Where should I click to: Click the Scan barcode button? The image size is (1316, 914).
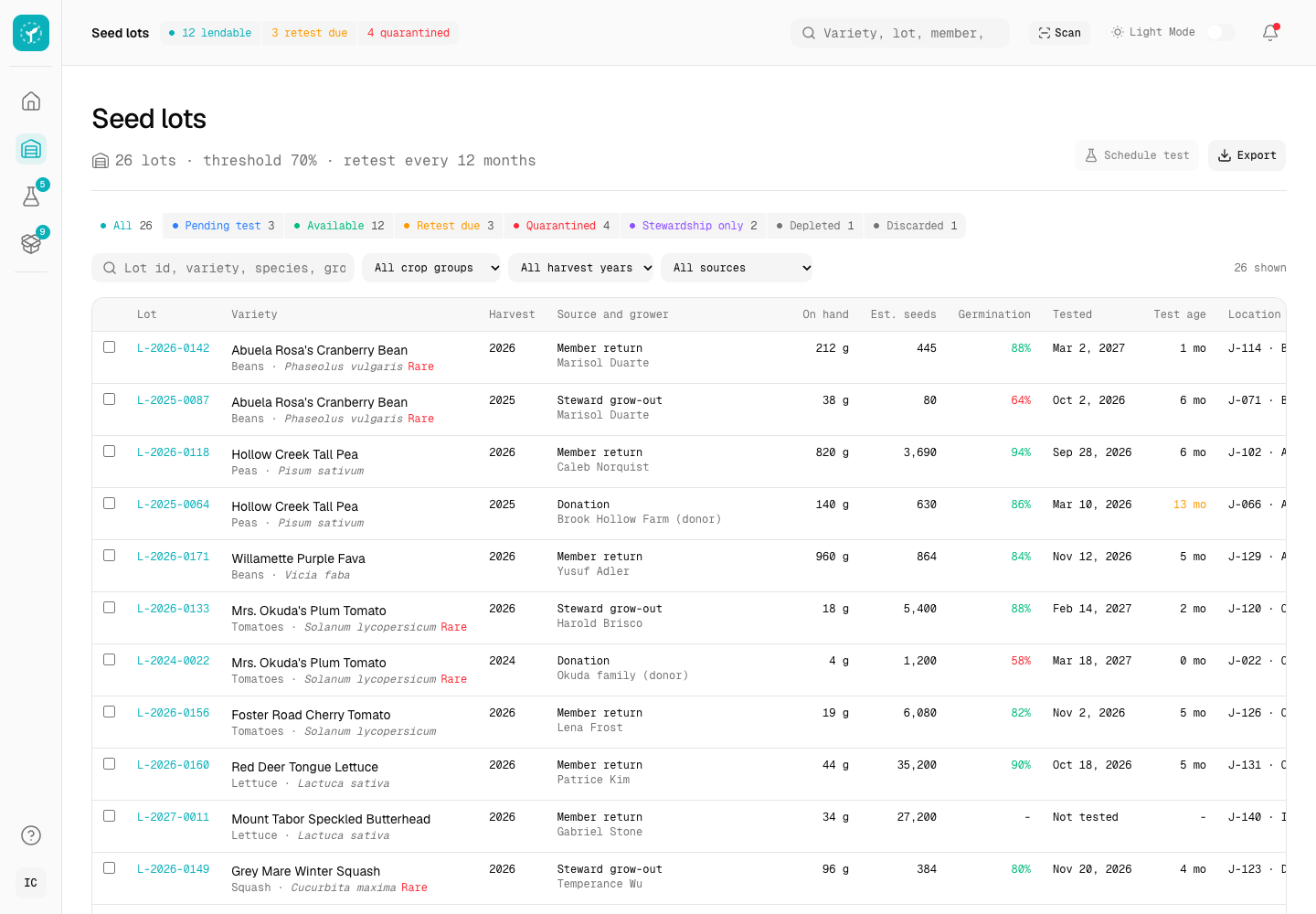tap(1060, 33)
